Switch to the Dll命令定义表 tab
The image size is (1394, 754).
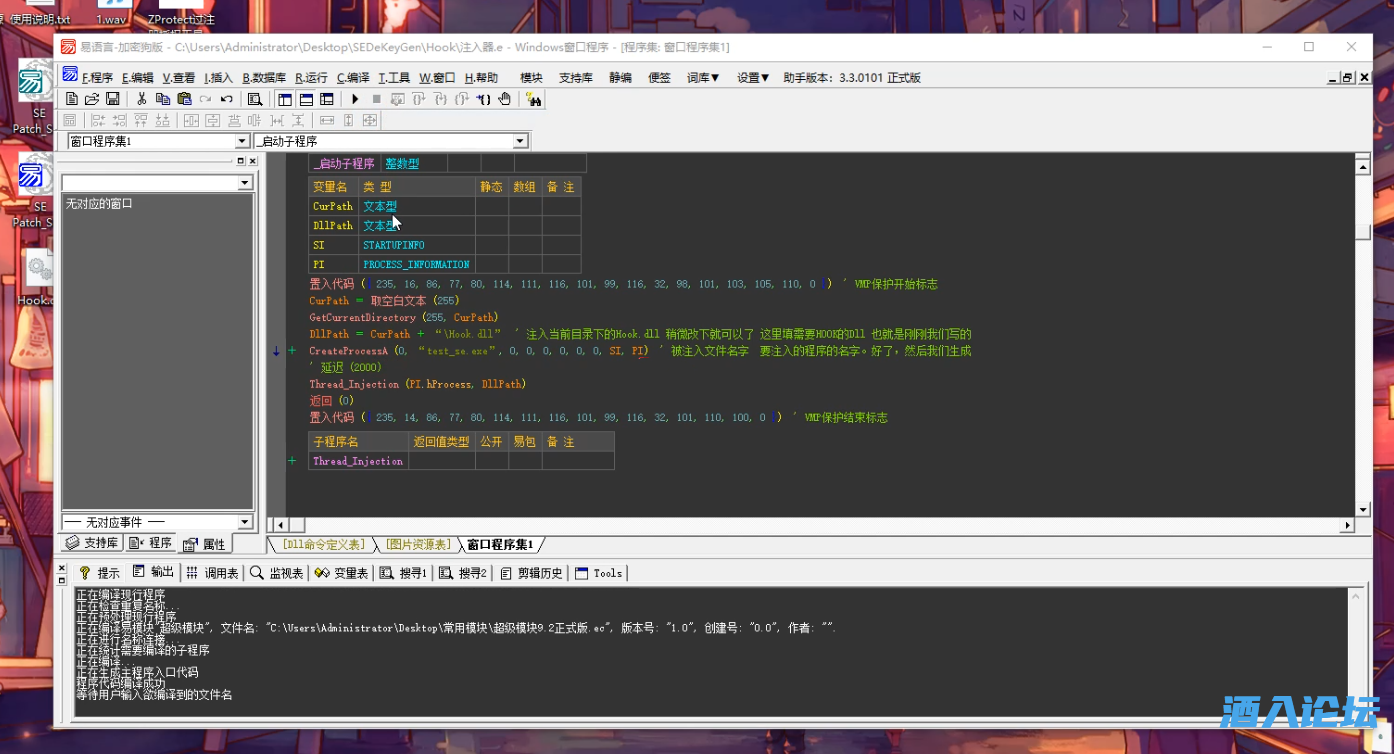[323, 545]
